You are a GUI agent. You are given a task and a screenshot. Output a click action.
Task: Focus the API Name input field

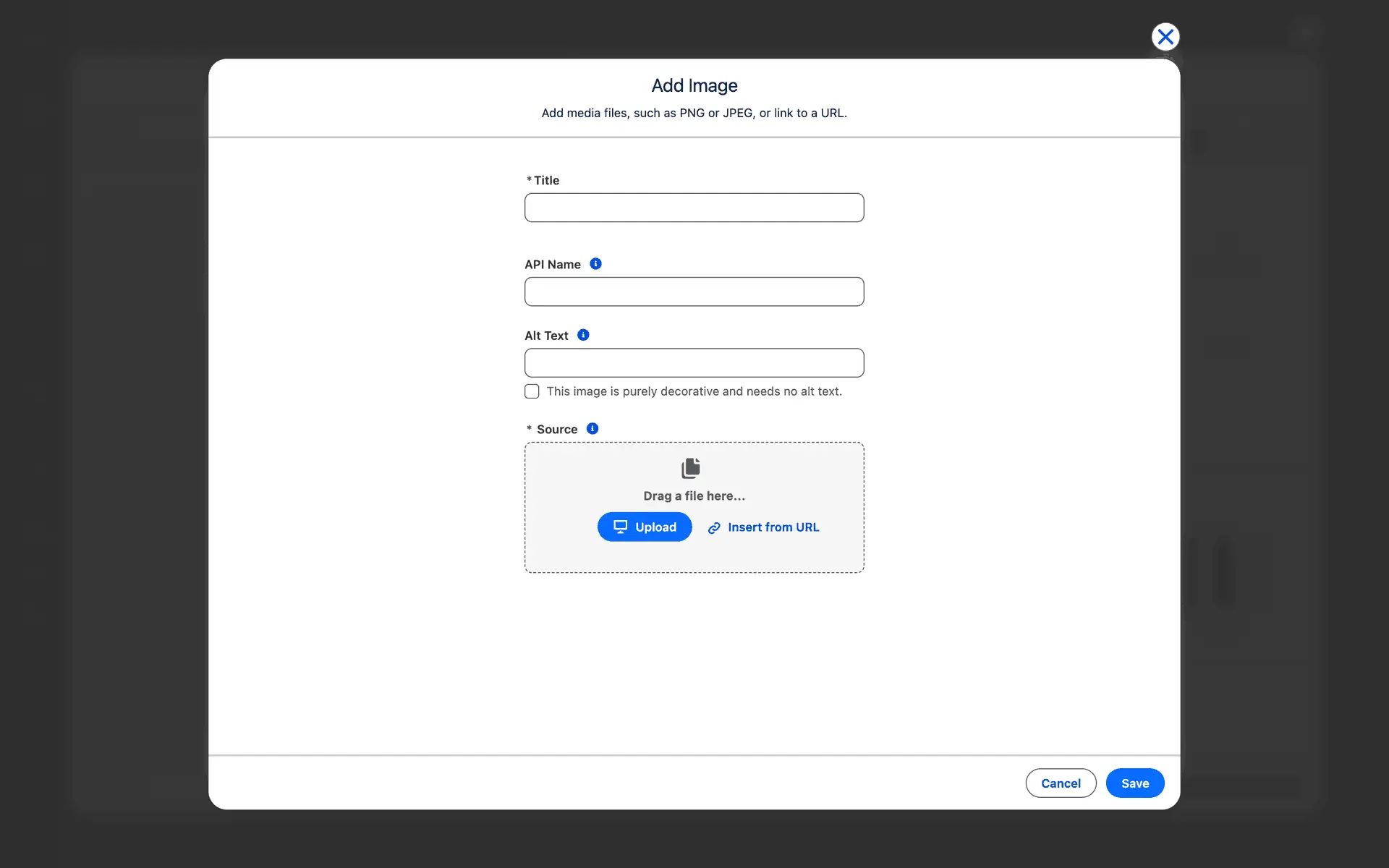coord(694,292)
